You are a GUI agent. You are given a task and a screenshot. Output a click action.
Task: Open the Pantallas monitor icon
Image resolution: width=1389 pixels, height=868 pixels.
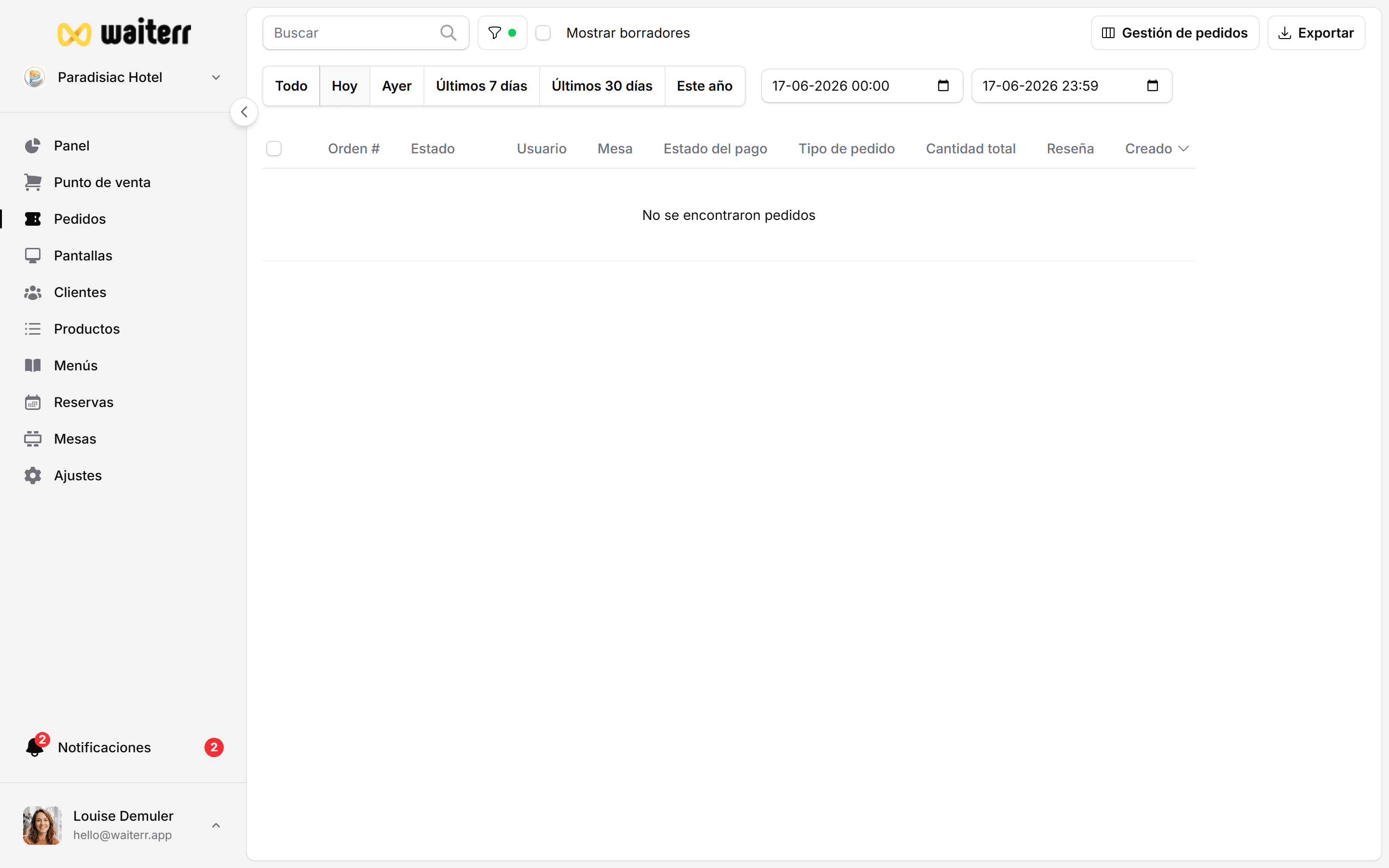33,256
